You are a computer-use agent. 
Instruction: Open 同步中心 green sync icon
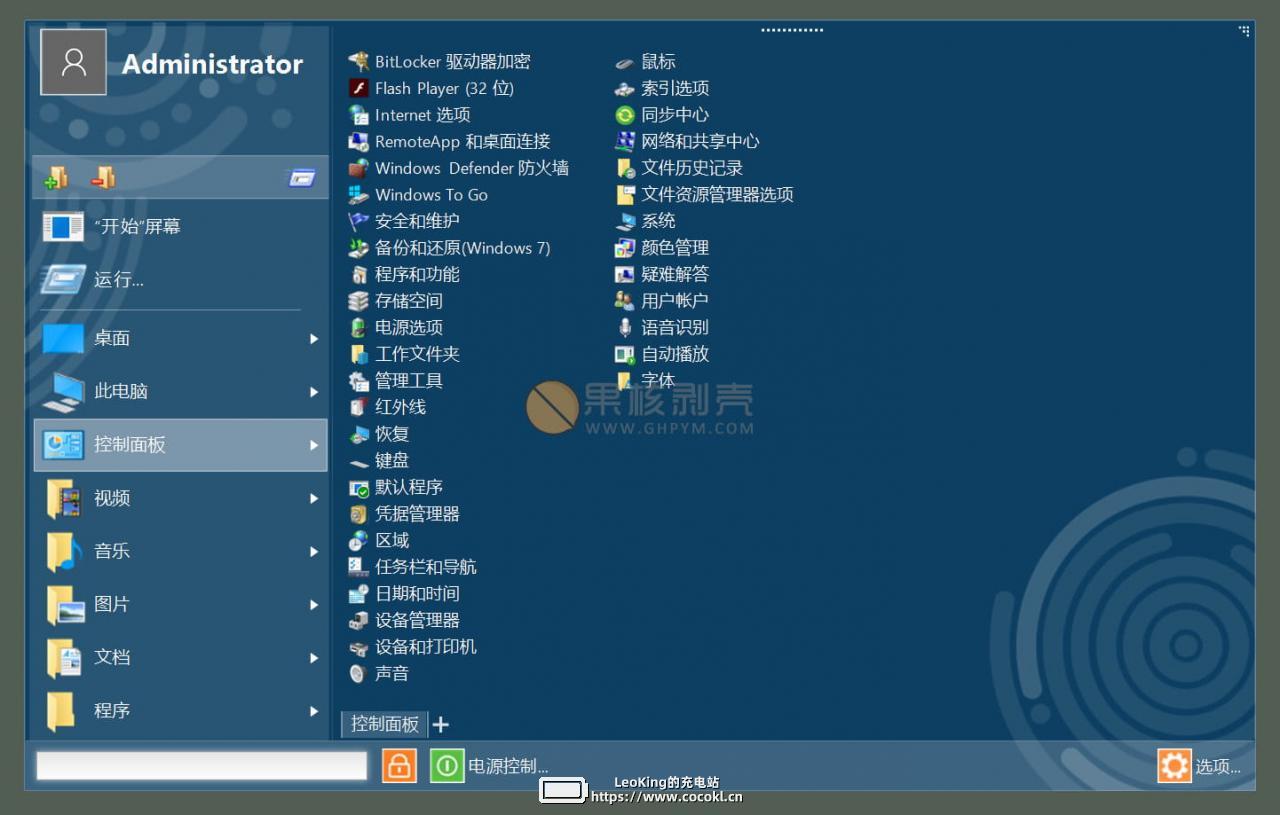click(625, 115)
